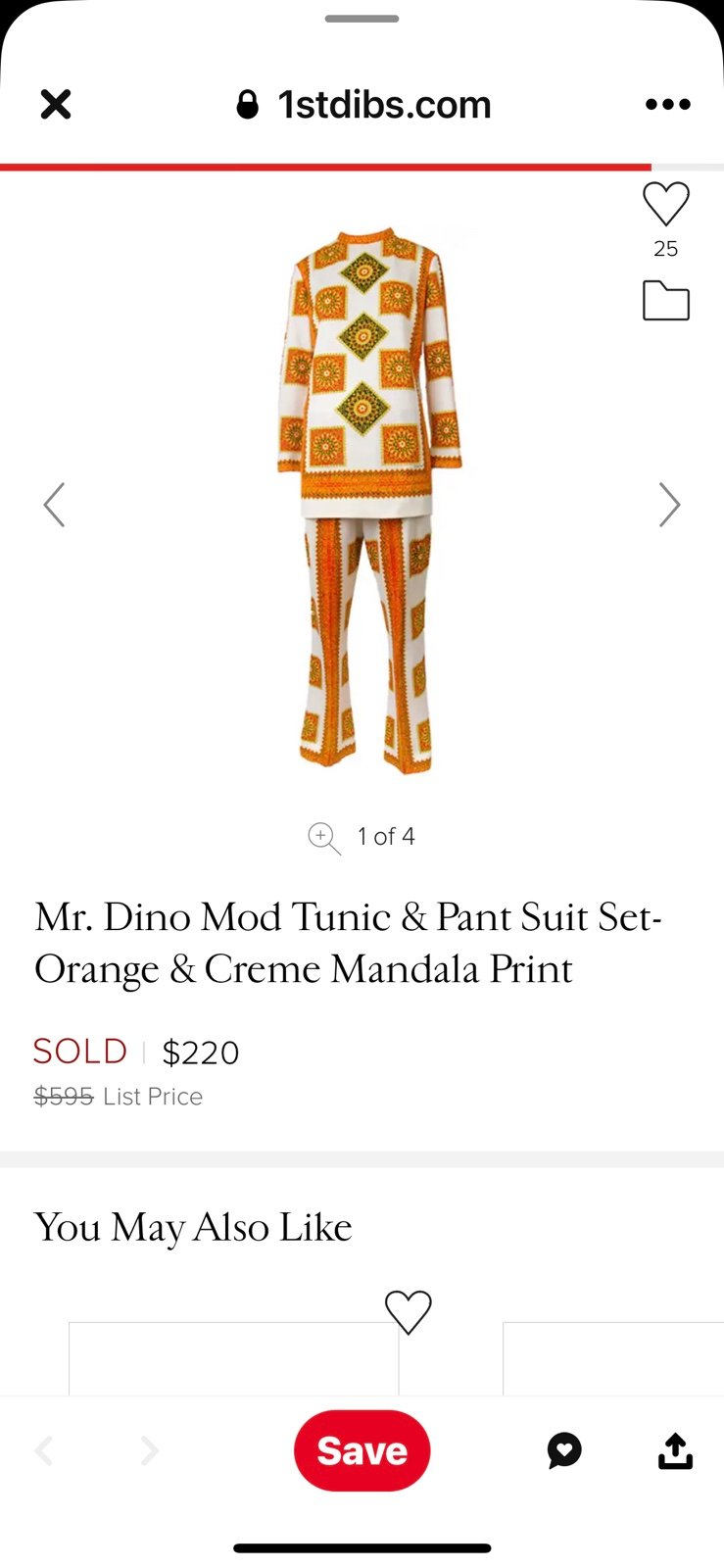
Task: Close the in-app browser with X
Action: point(56,105)
